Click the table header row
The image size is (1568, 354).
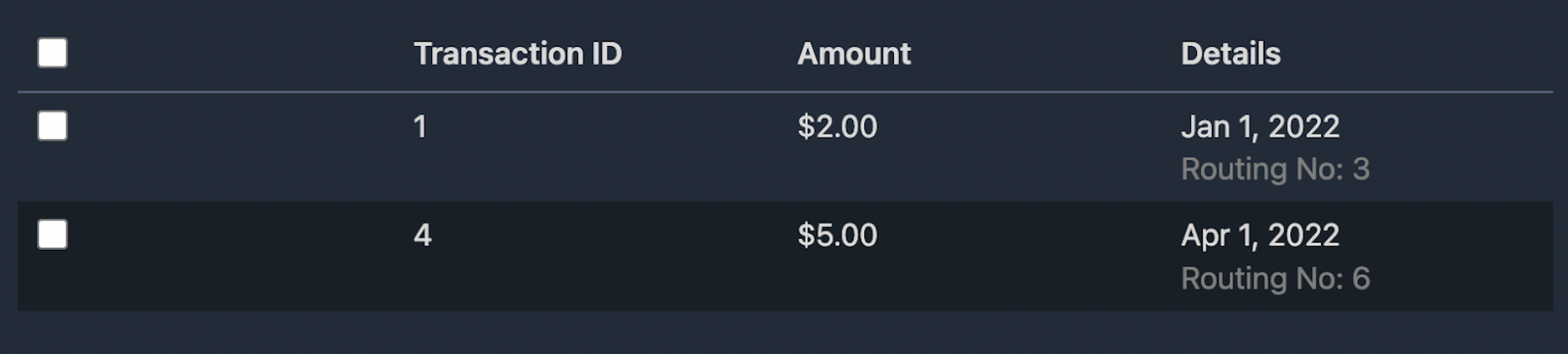coord(785,53)
